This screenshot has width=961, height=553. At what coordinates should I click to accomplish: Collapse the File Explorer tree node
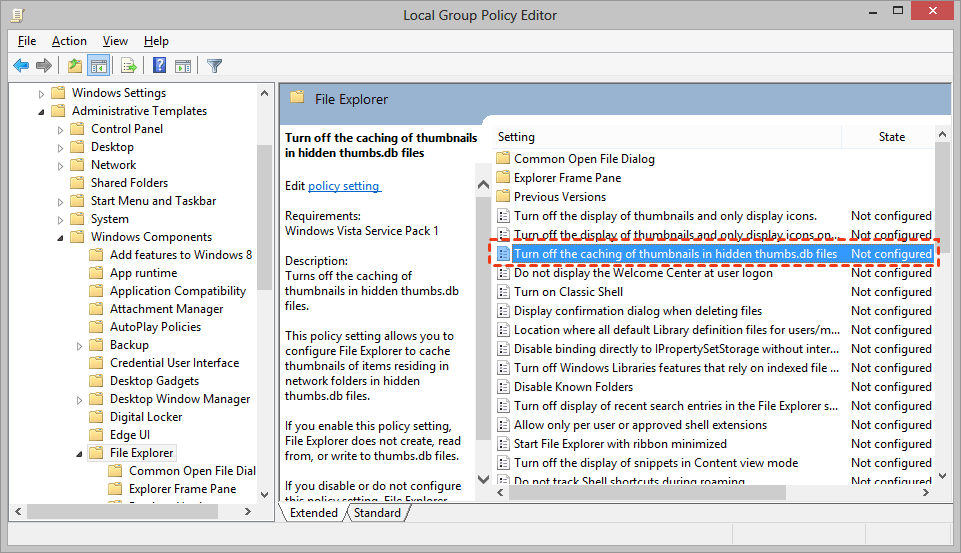point(80,453)
